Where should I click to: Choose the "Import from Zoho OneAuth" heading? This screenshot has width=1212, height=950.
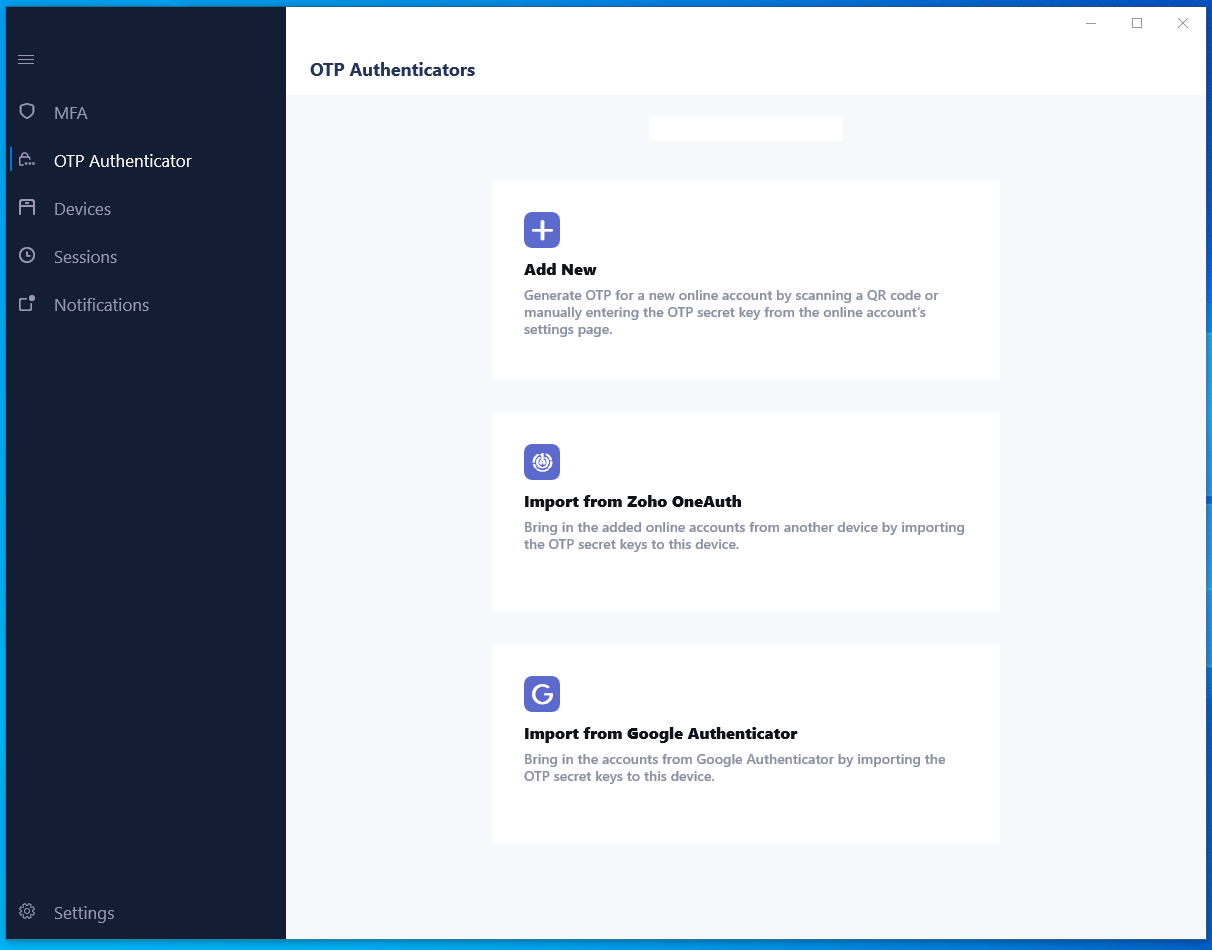pyautogui.click(x=632, y=502)
